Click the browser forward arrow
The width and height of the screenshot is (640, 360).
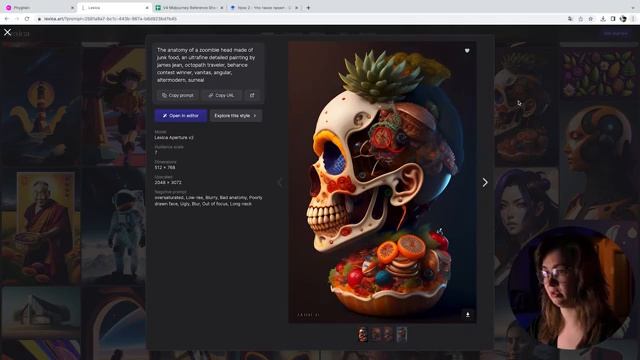(17, 19)
